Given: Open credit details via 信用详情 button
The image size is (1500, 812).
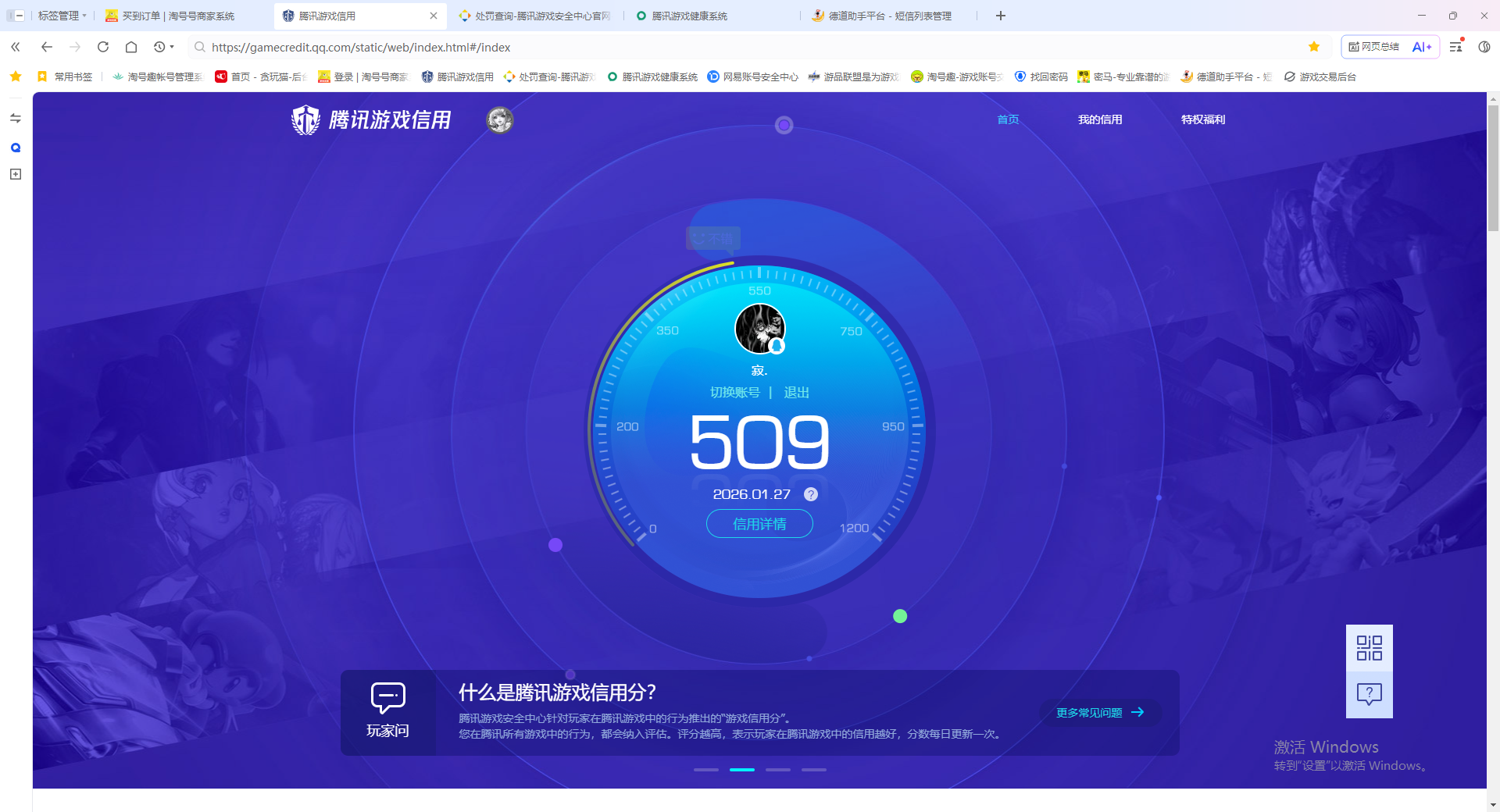Looking at the screenshot, I should 759,524.
